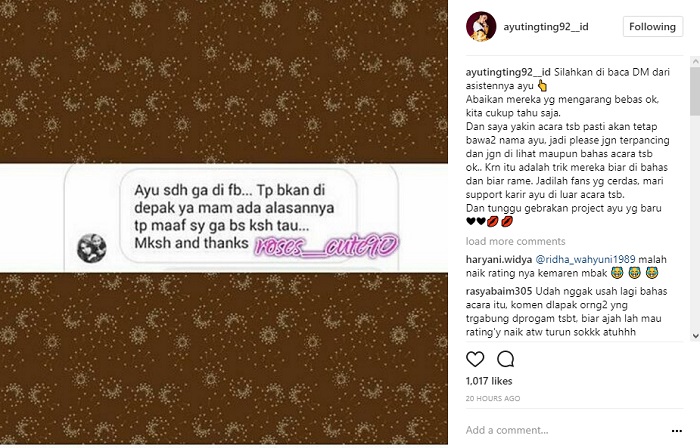Click the DM message bubble image
Screen dimensions: 700x448
tap(238, 217)
